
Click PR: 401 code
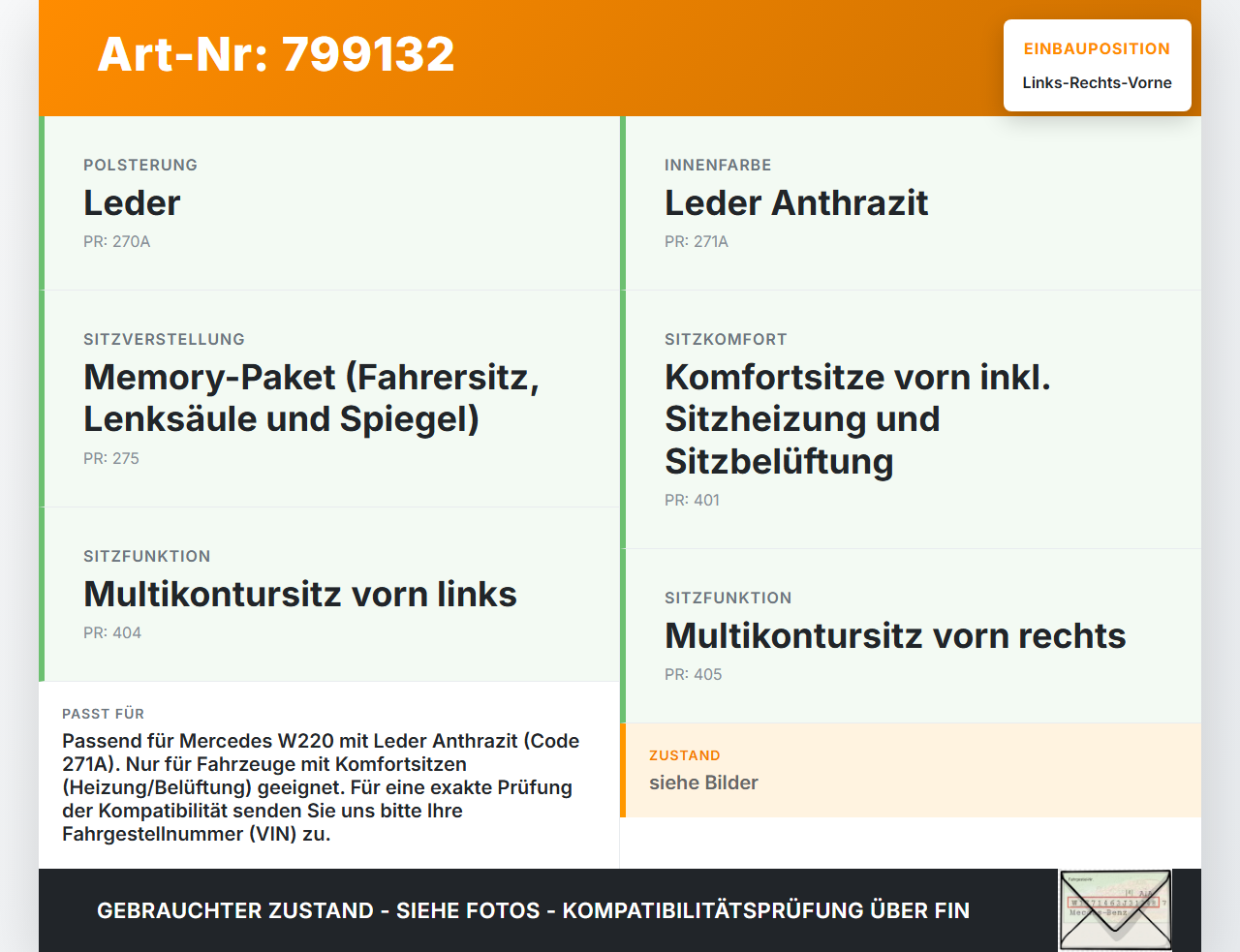pos(693,500)
